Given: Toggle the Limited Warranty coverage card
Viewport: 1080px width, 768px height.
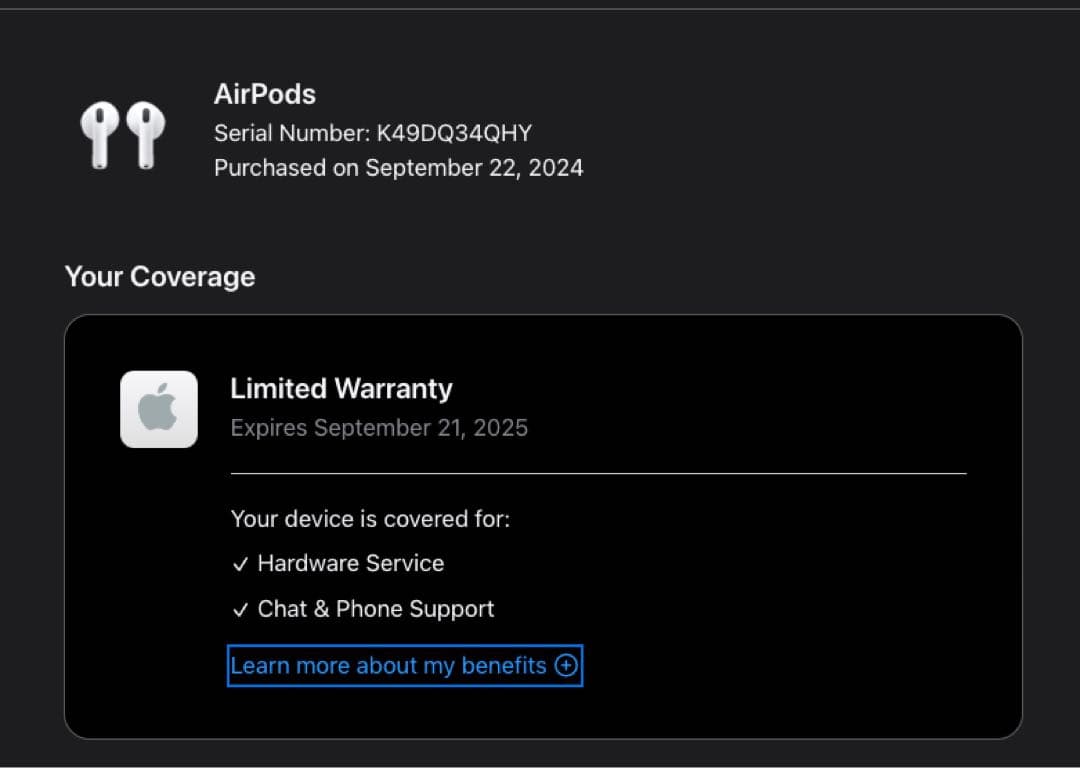Looking at the screenshot, I should point(544,525).
